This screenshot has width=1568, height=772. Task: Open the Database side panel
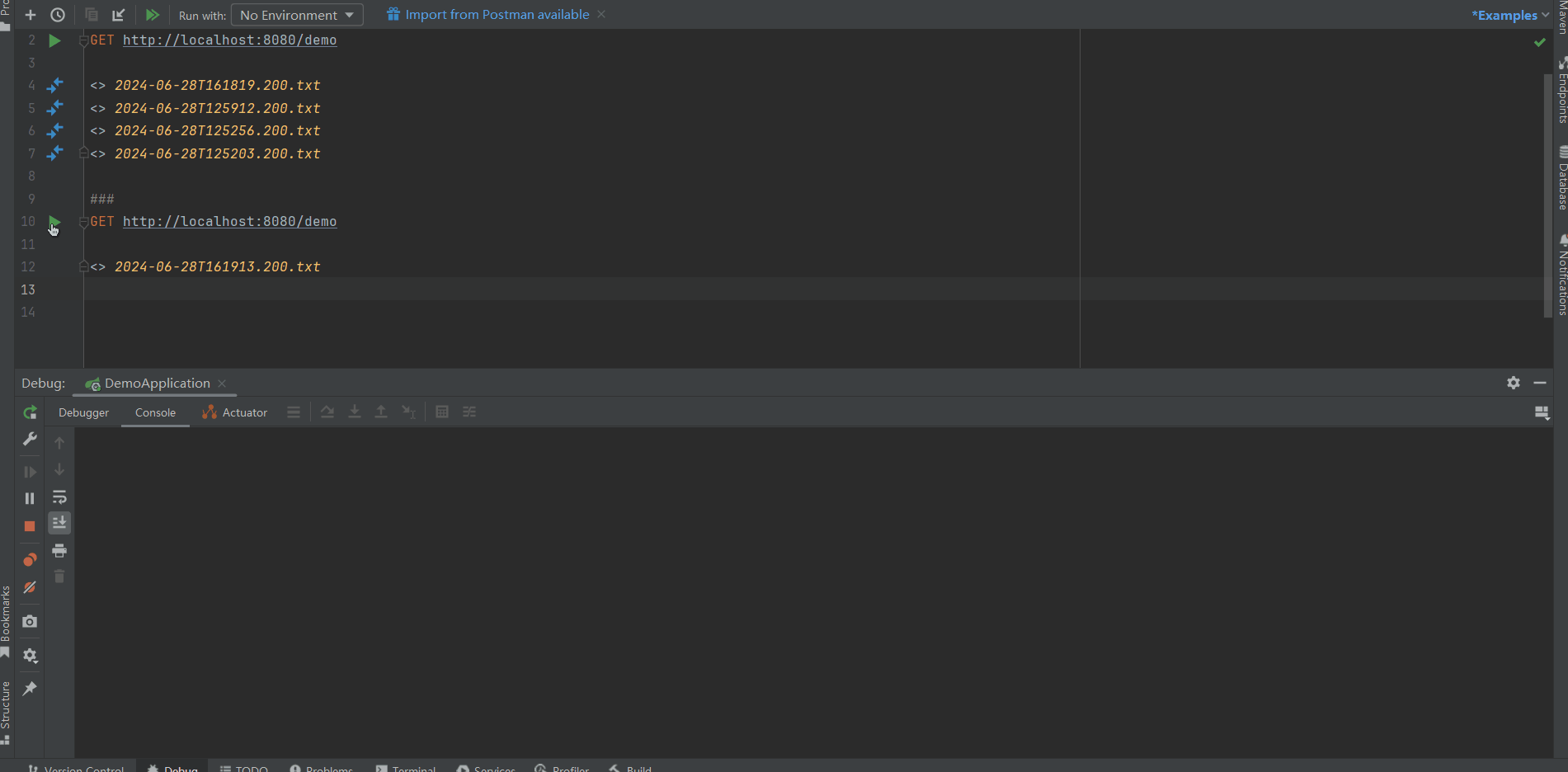1561,178
